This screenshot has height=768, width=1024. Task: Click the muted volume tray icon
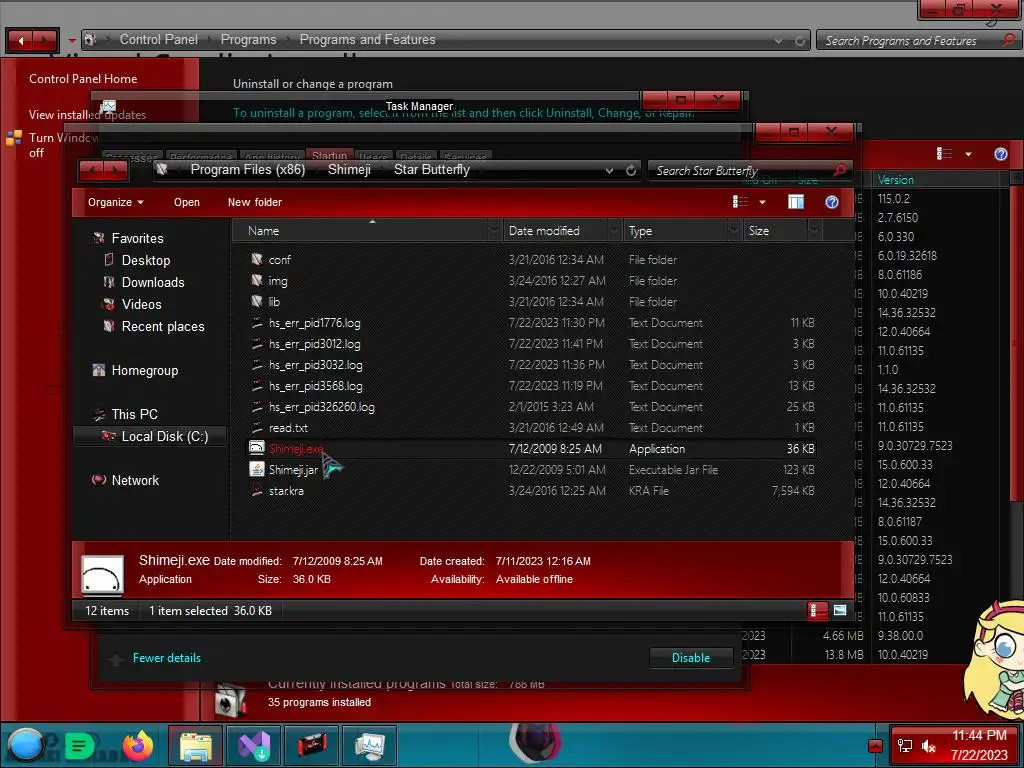click(929, 746)
